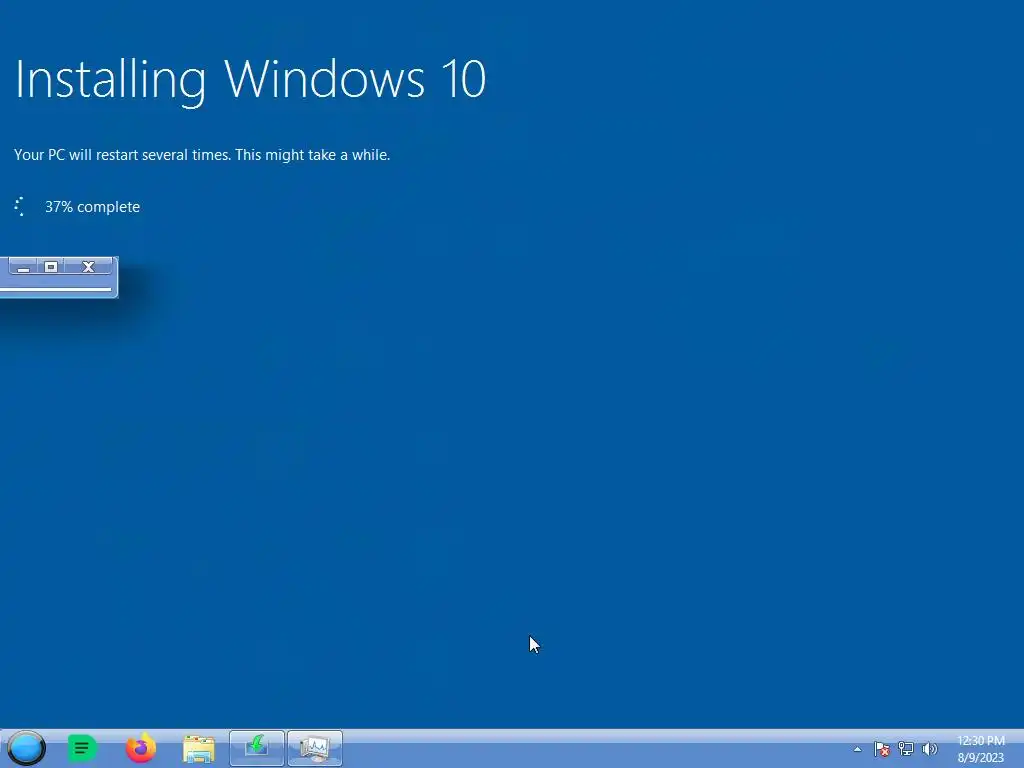Maximize the partially hidden window
This screenshot has height=768, width=1024.
tap(51, 266)
